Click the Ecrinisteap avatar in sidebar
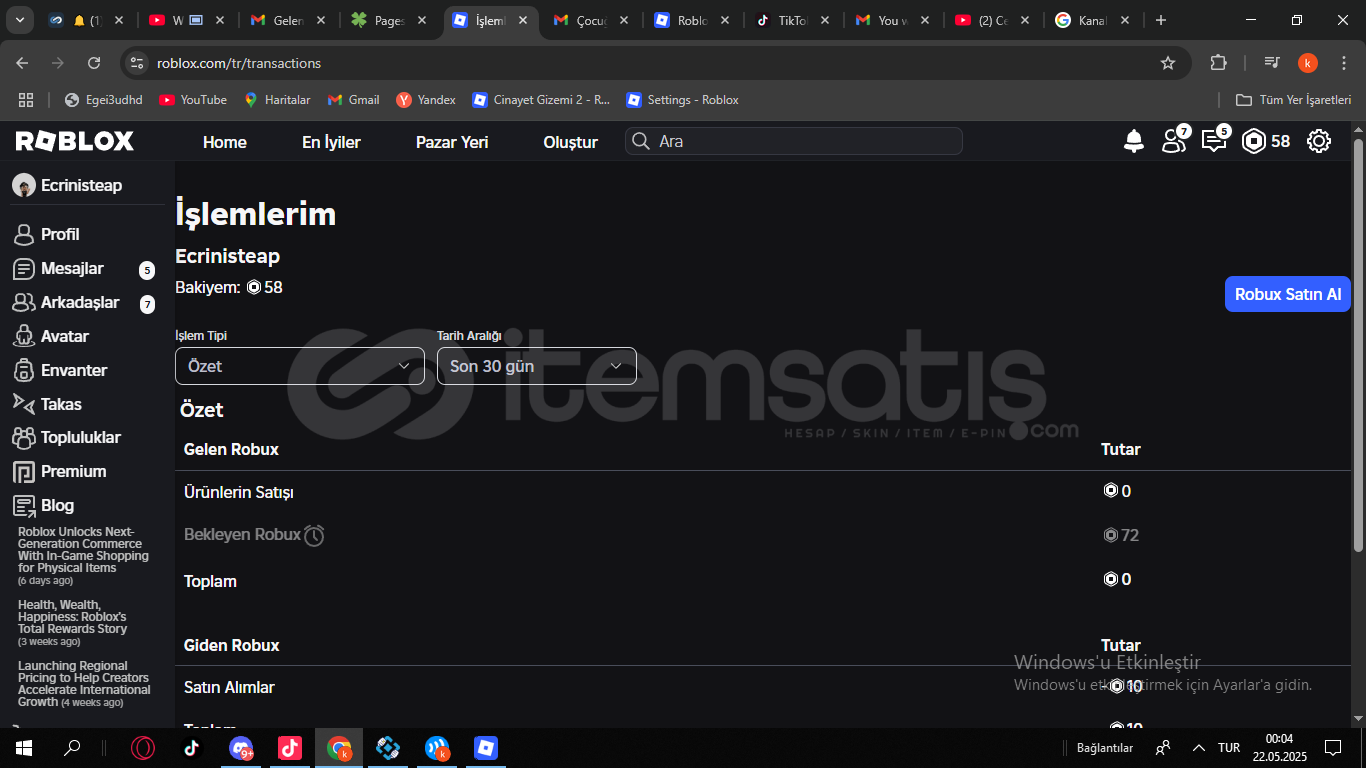The height and width of the screenshot is (768, 1366). 23,185
